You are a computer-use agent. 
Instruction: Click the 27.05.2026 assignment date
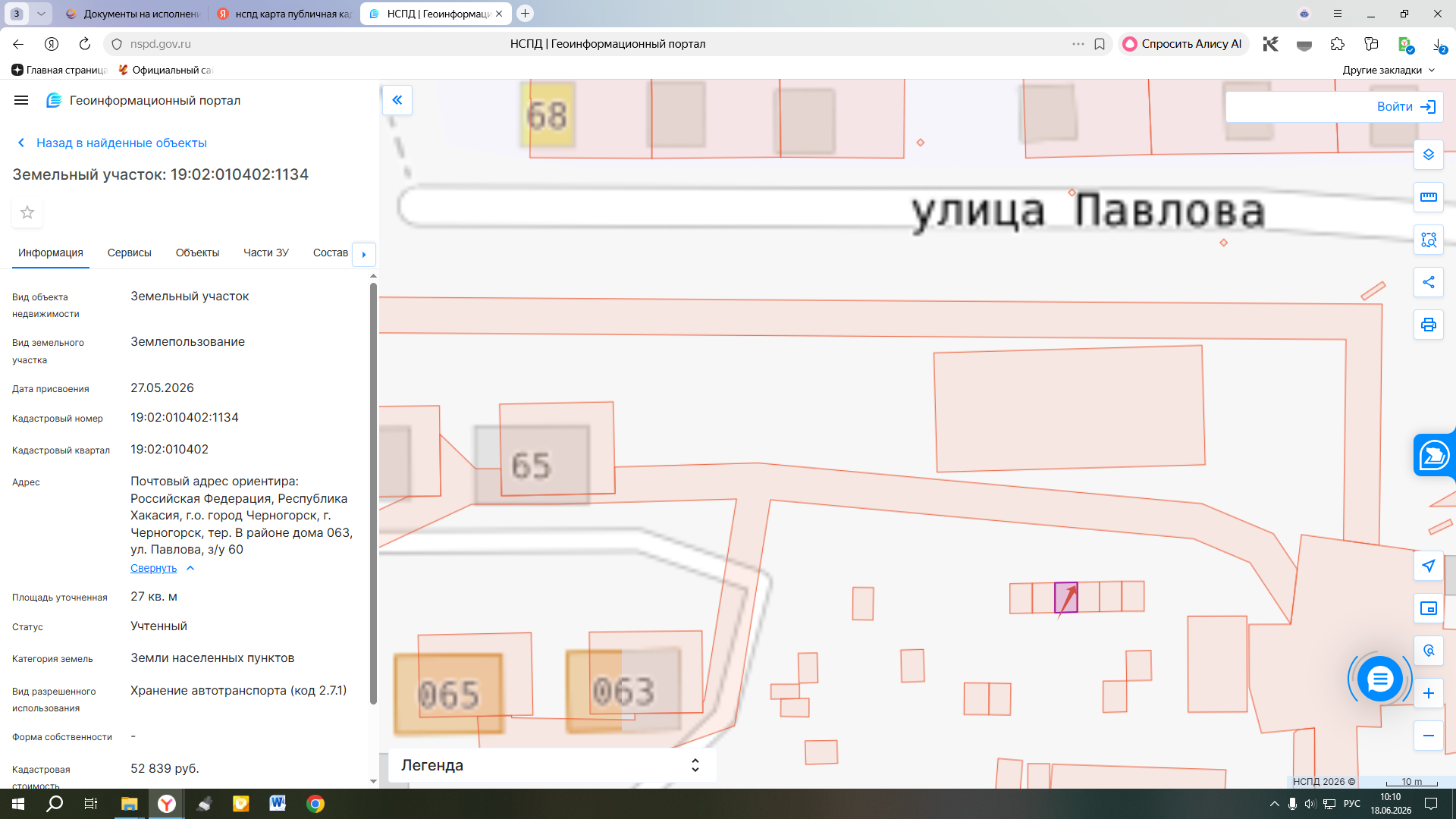pyautogui.click(x=162, y=388)
